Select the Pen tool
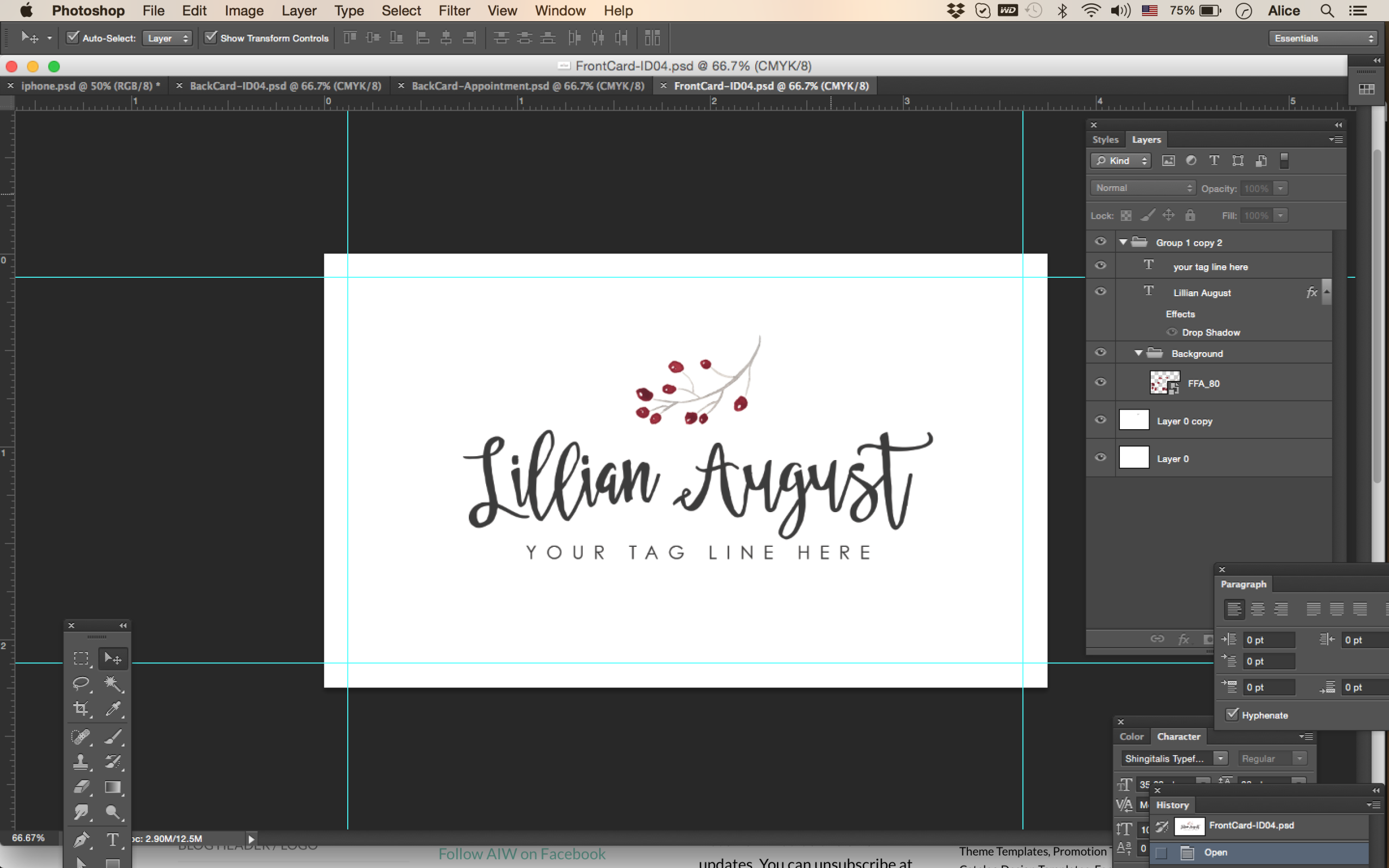This screenshot has height=868, width=1389. [81, 840]
